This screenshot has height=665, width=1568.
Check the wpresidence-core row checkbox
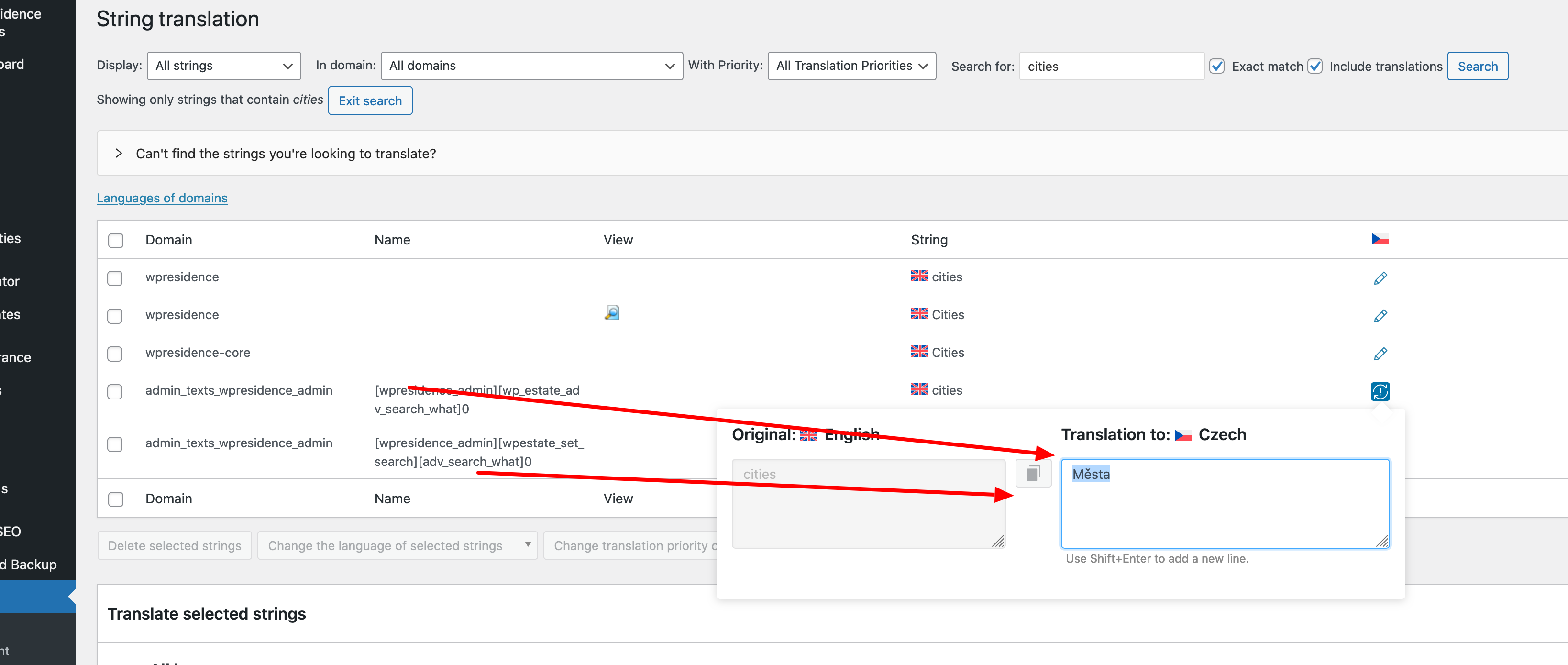tap(114, 354)
